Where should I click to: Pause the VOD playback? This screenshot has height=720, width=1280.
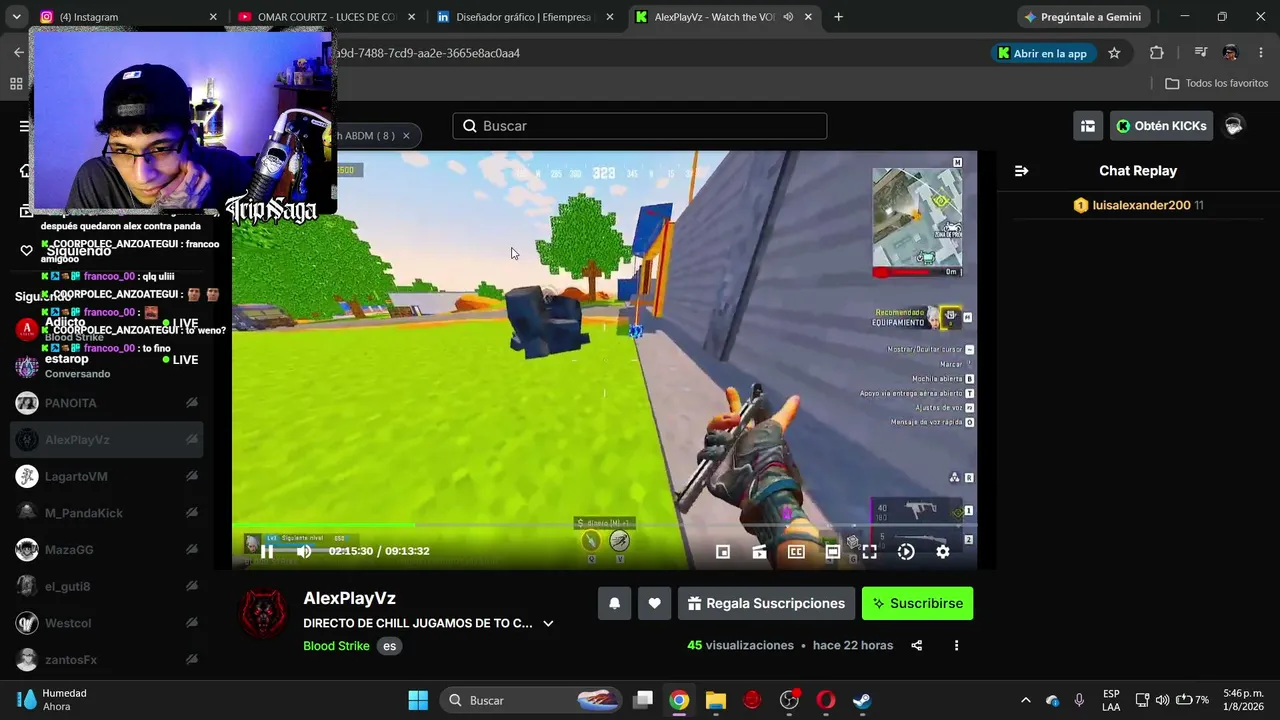(x=267, y=551)
